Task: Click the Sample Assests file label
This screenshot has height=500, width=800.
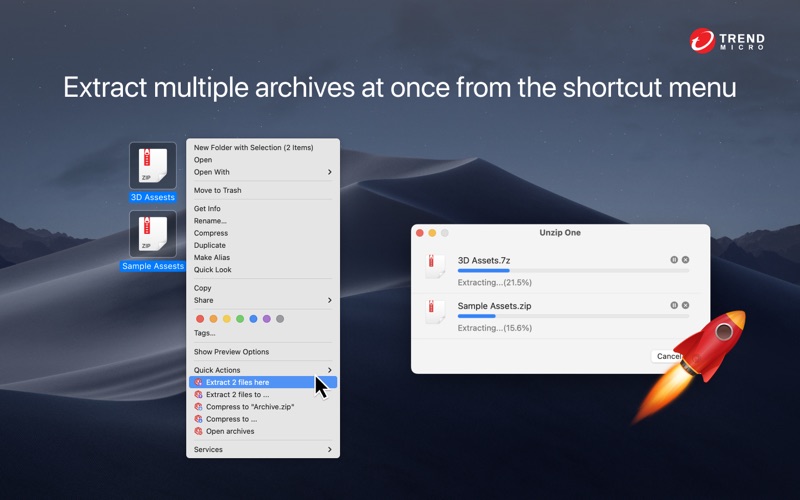Action: click(x=153, y=266)
